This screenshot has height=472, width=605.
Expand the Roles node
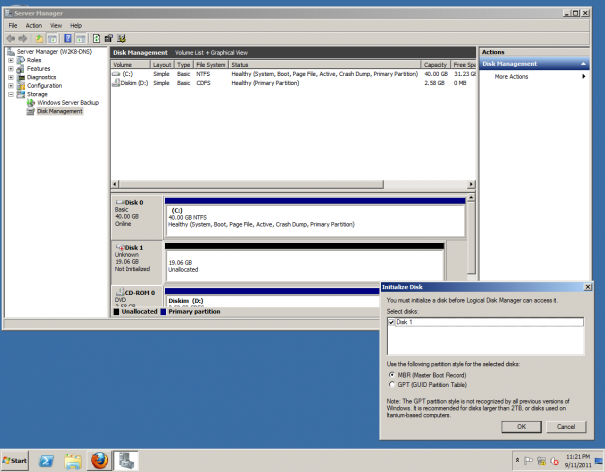click(x=11, y=60)
